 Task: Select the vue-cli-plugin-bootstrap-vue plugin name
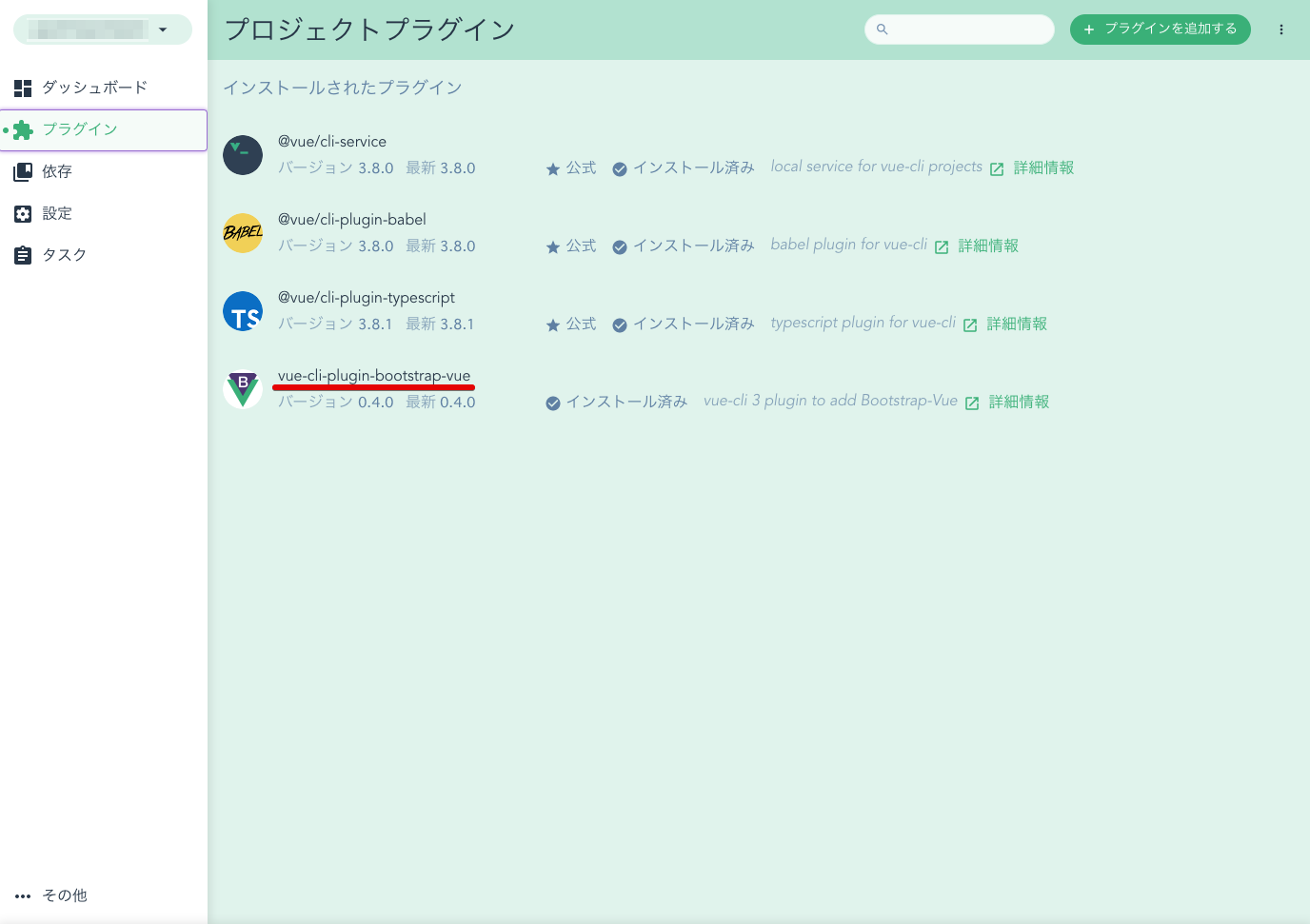tap(374, 375)
